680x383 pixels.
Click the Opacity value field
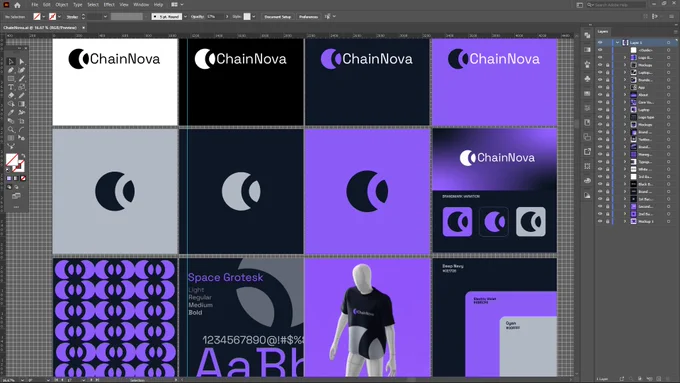click(215, 16)
